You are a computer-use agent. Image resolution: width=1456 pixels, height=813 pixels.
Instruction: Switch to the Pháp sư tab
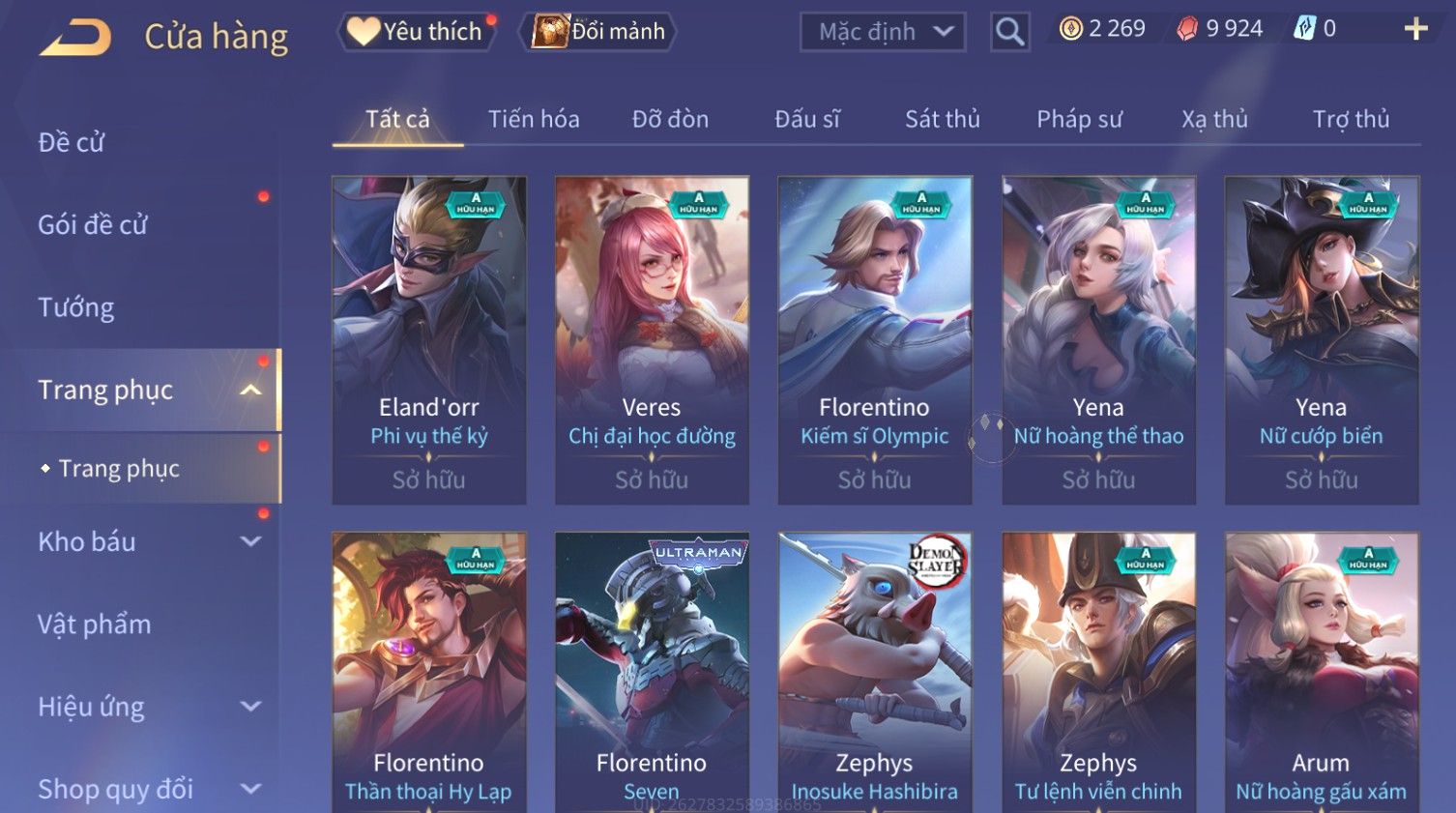click(x=1079, y=119)
